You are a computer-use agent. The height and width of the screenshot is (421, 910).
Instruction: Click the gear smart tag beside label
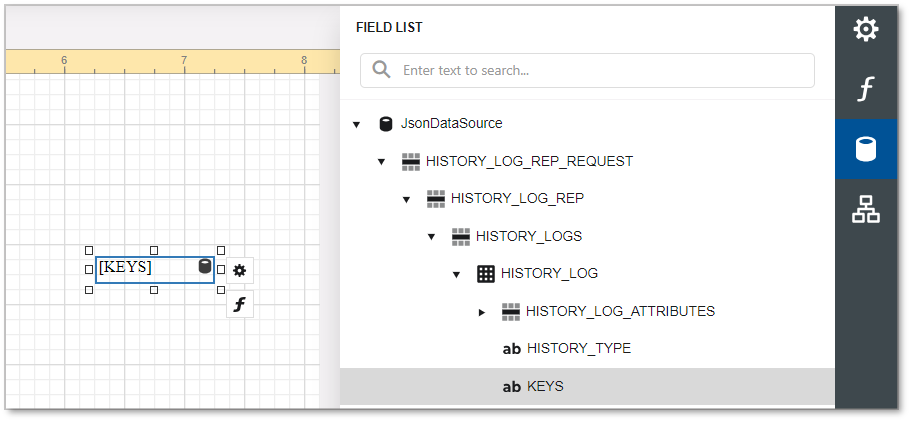240,270
